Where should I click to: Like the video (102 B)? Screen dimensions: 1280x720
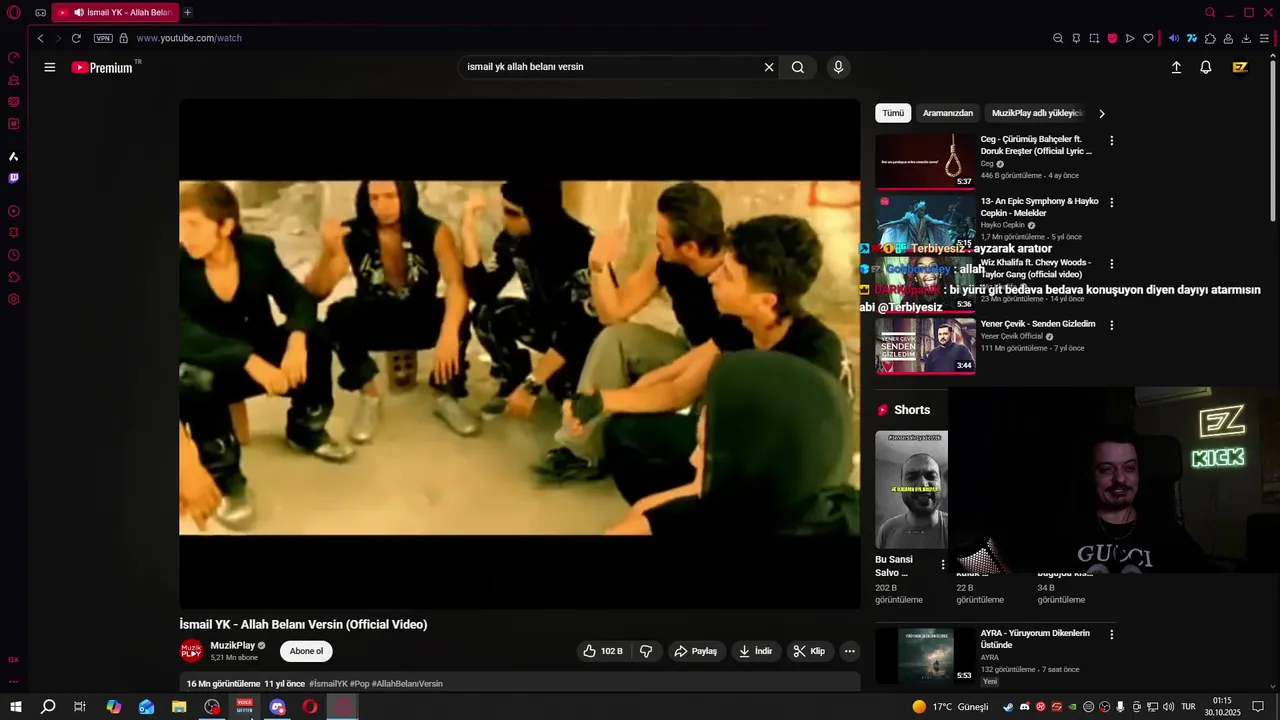[x=603, y=651]
